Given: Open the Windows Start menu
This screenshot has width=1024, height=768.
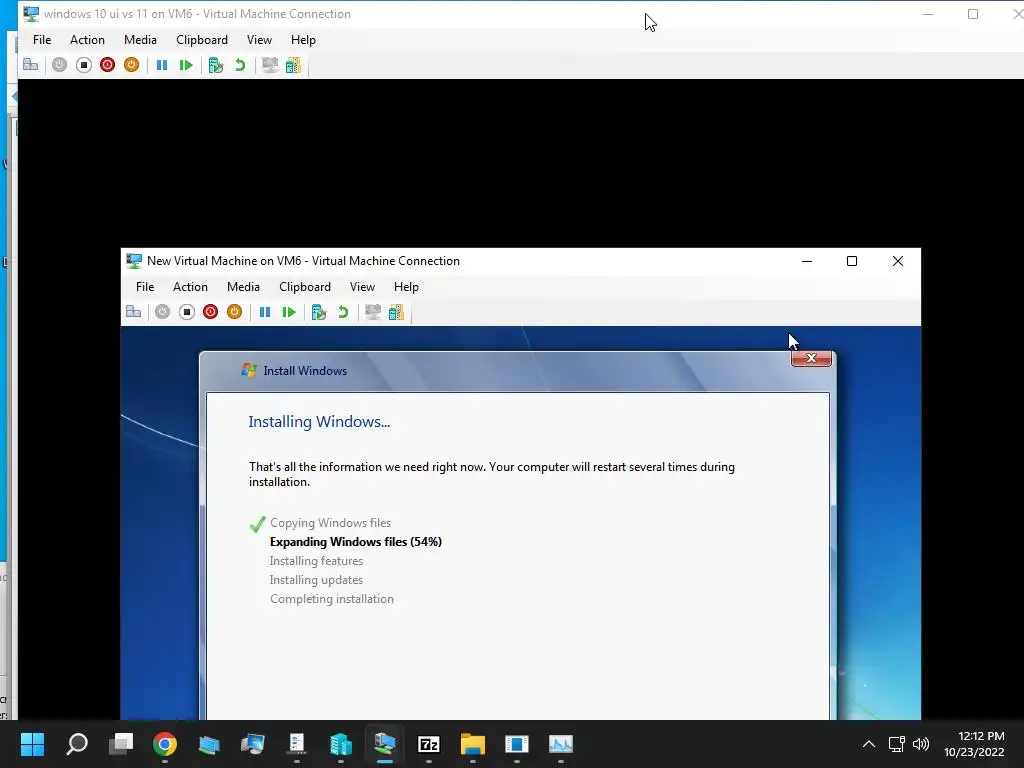Looking at the screenshot, I should coord(32,743).
